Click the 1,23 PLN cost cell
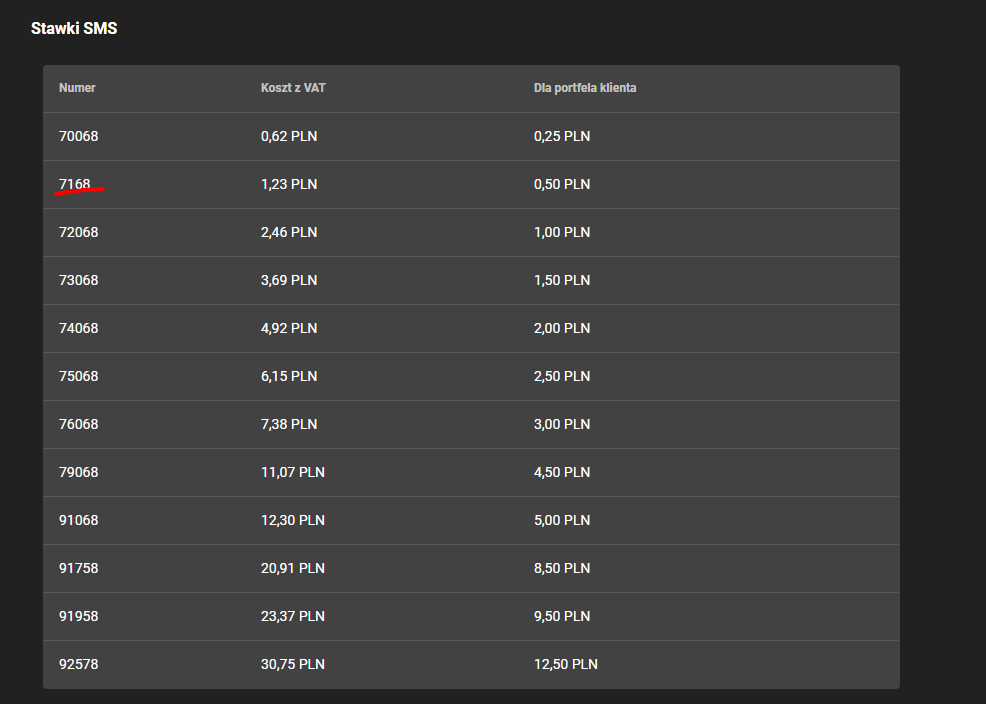 [289, 184]
